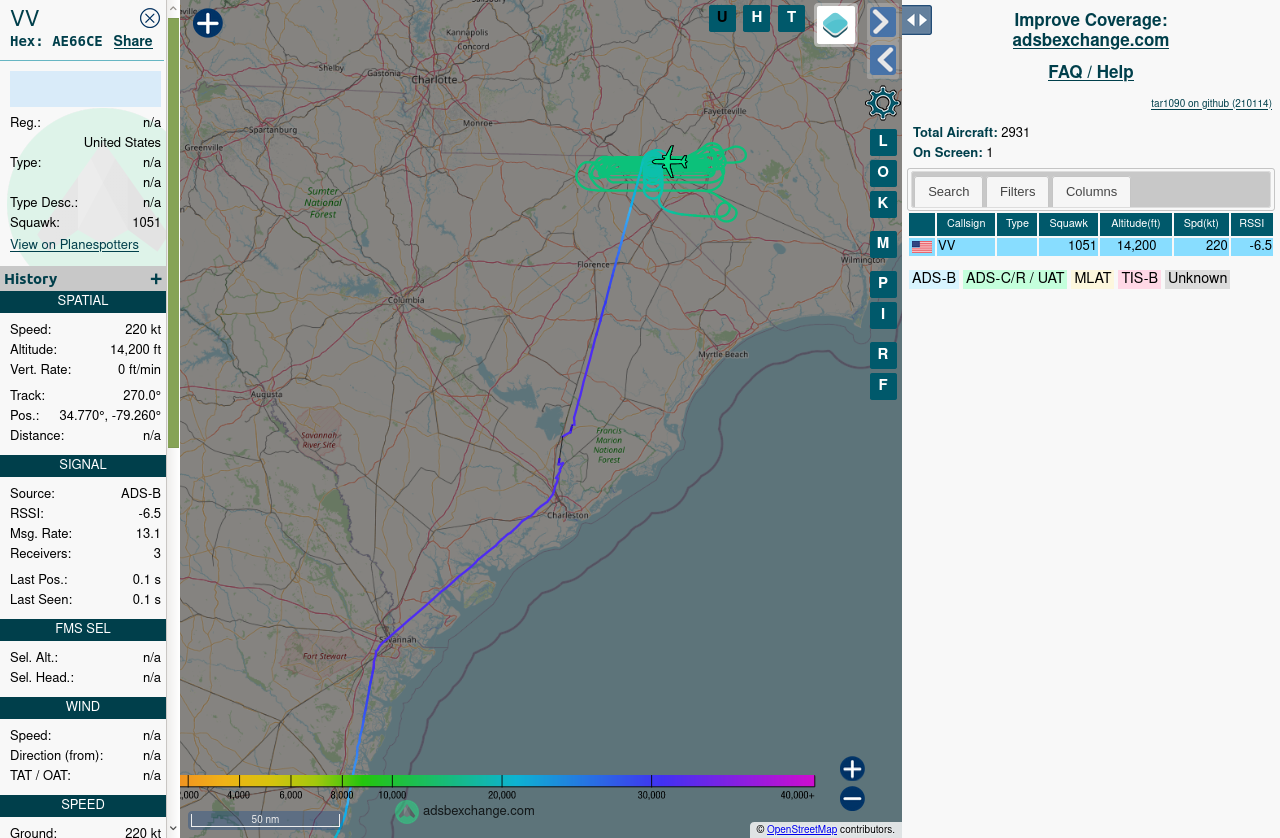The image size is (1280, 838).
Task: Click the right chevron sidebar button
Action: pyautogui.click(x=883, y=21)
